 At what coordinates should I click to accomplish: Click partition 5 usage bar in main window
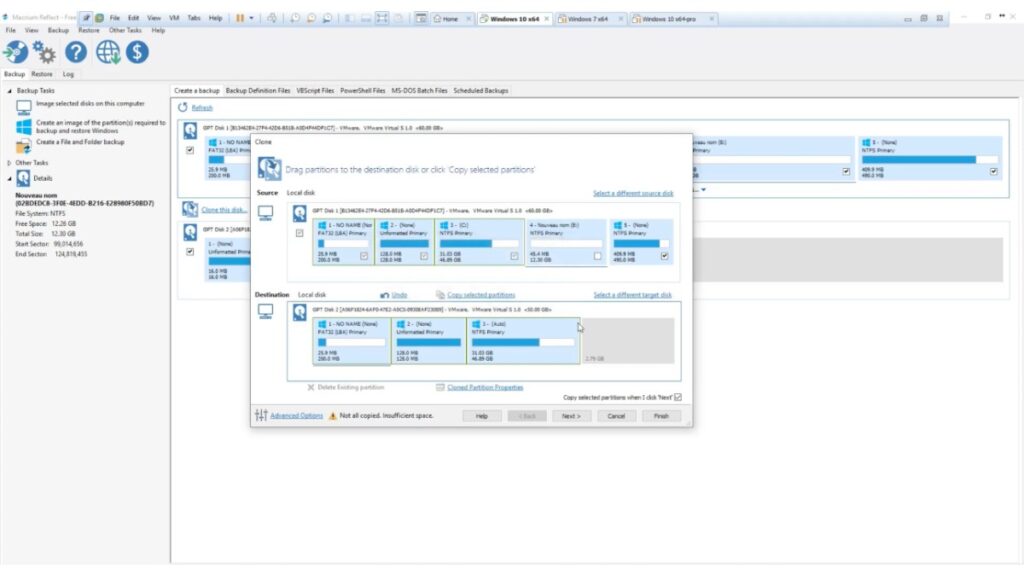pyautogui.click(x=929, y=159)
